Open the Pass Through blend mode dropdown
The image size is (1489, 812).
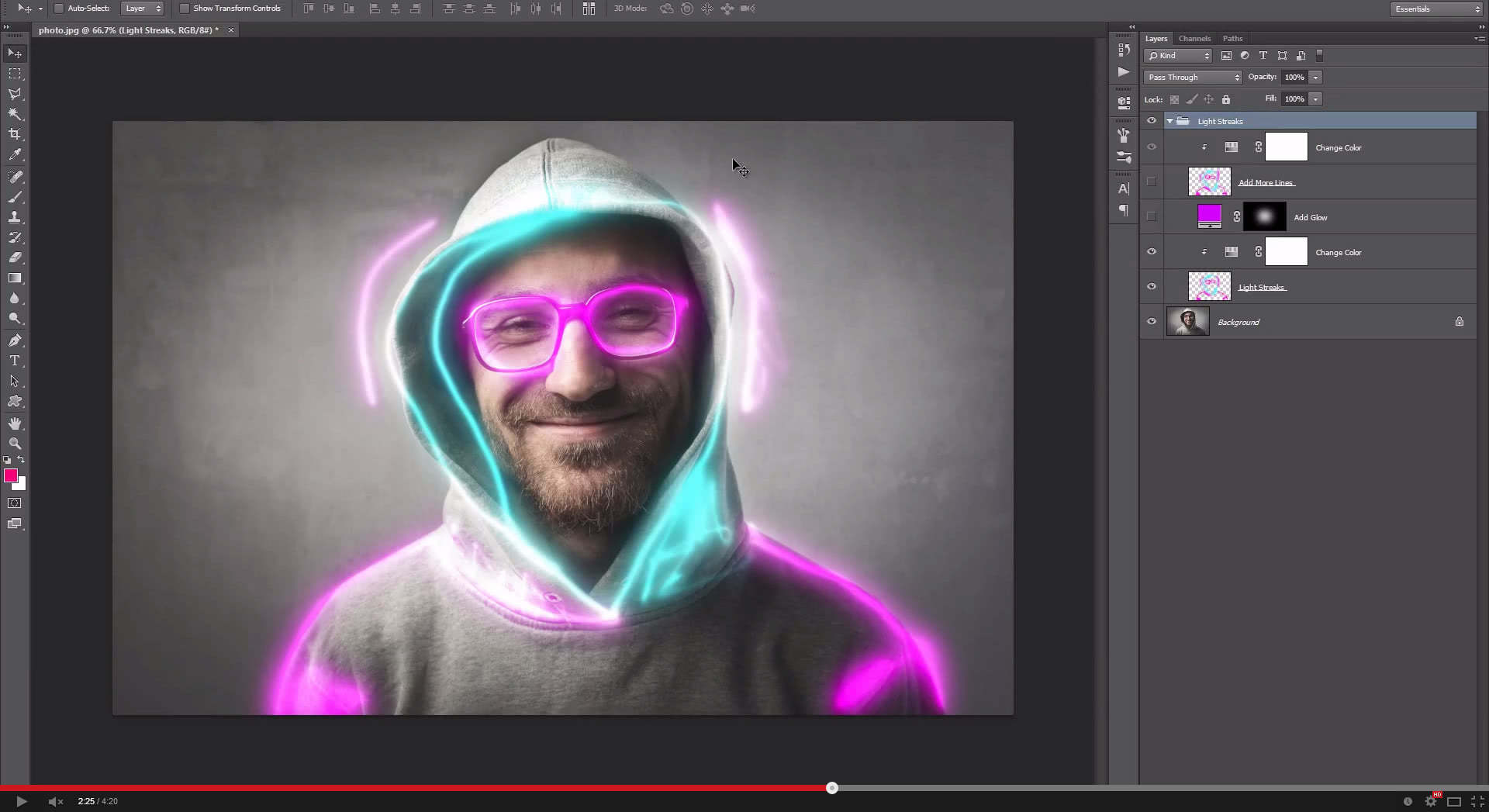[1192, 77]
